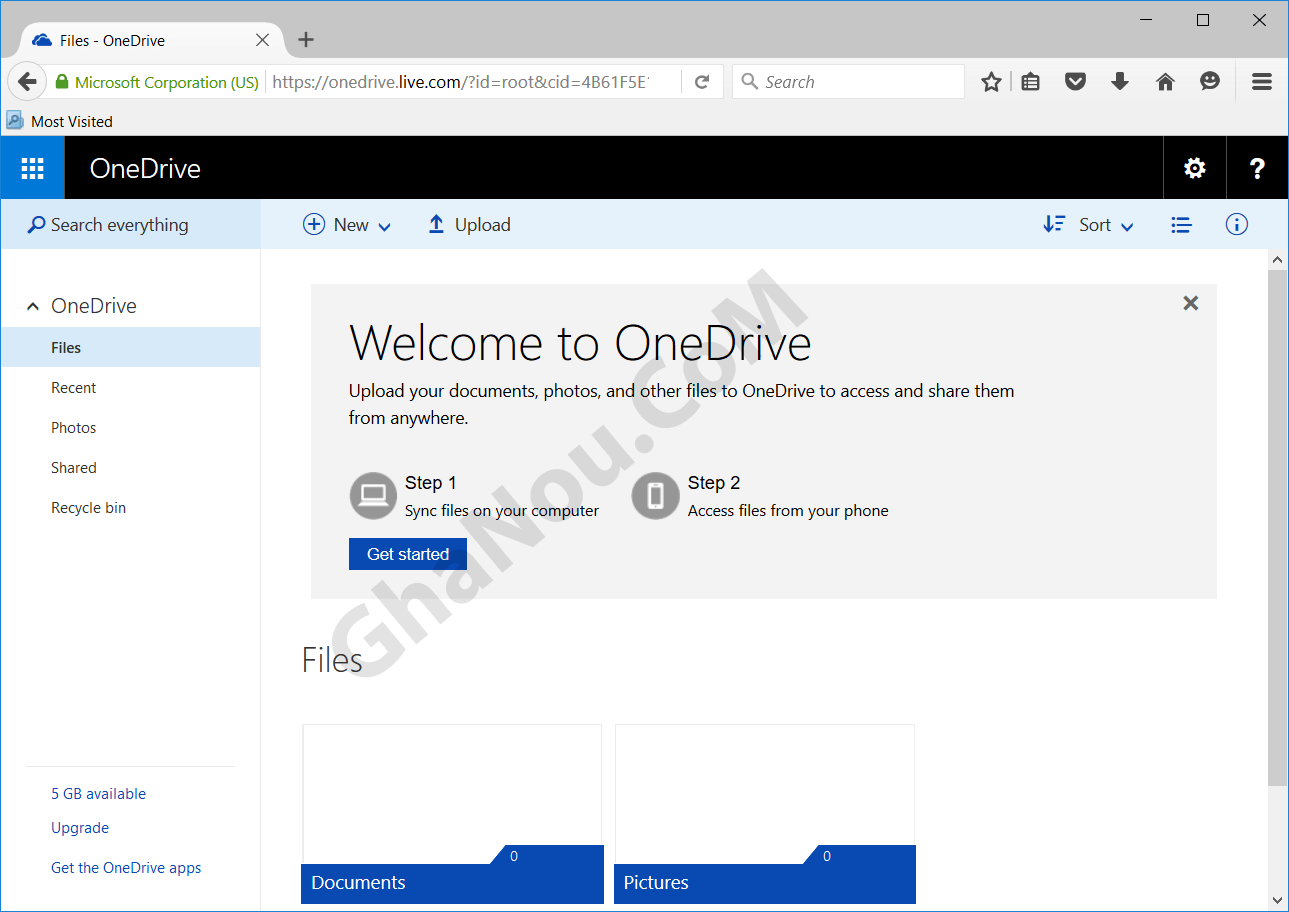Click the scrollbar up arrow

point(1277,259)
